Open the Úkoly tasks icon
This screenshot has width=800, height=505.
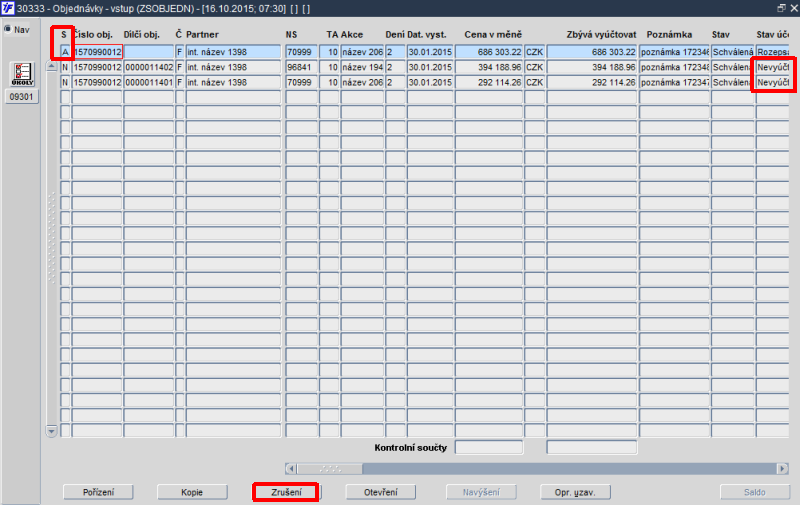pos(22,74)
